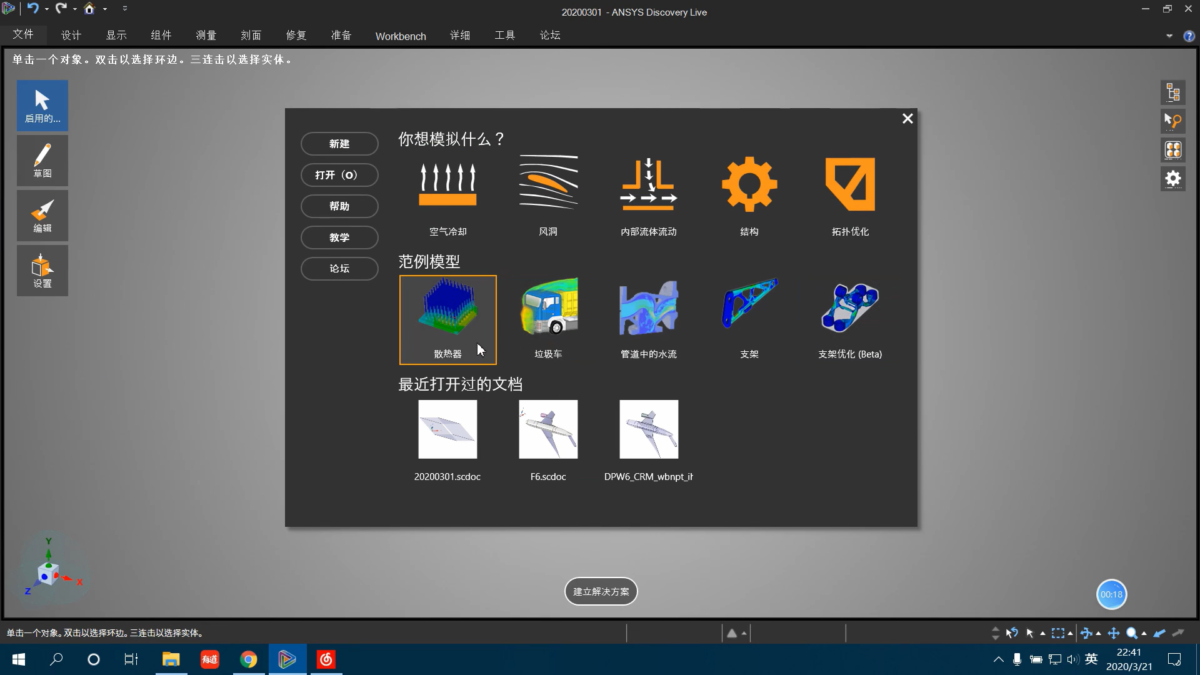Open the 草图 sketch pencil tool
Screen dimensions: 1200x675
tap(42, 161)
